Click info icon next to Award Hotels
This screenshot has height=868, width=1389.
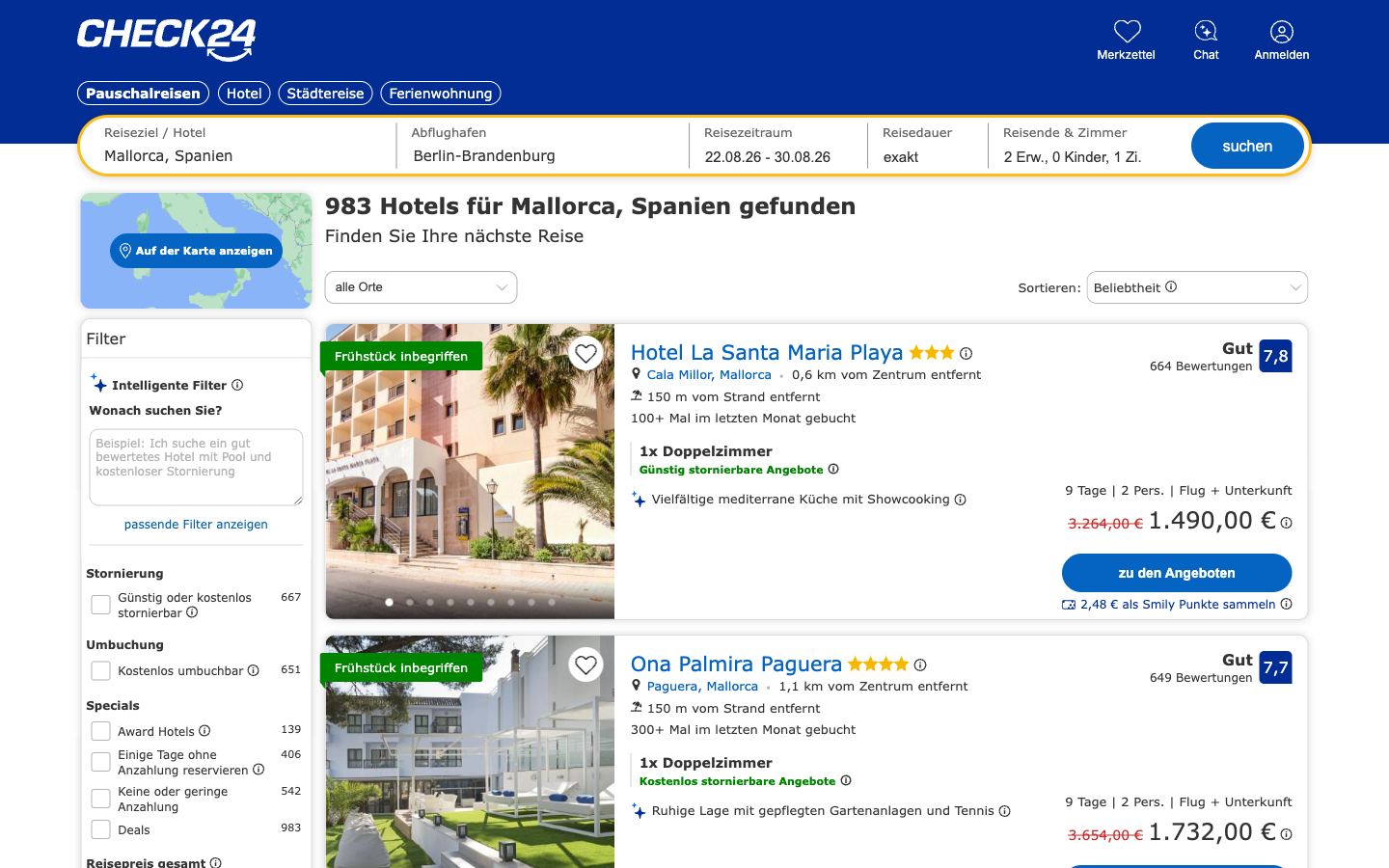[x=204, y=731]
